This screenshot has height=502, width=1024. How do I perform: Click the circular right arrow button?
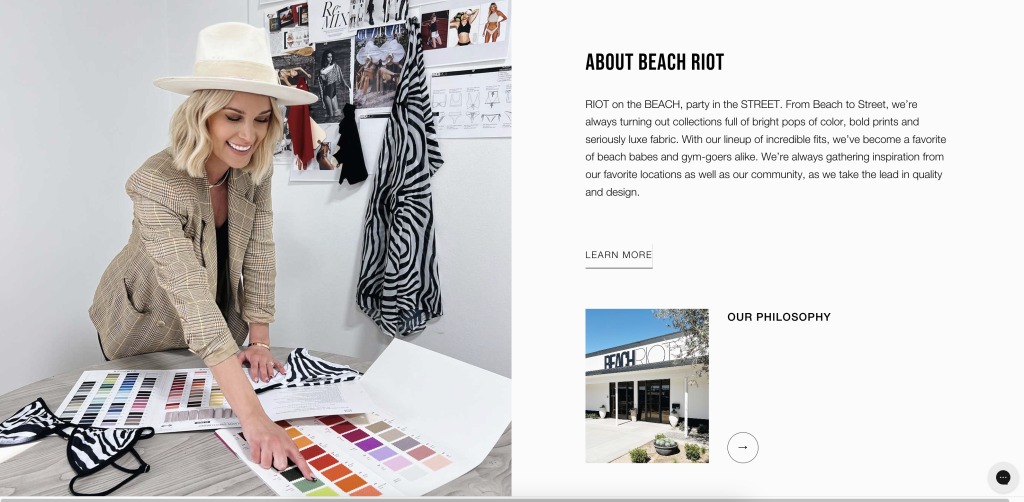pyautogui.click(x=743, y=448)
